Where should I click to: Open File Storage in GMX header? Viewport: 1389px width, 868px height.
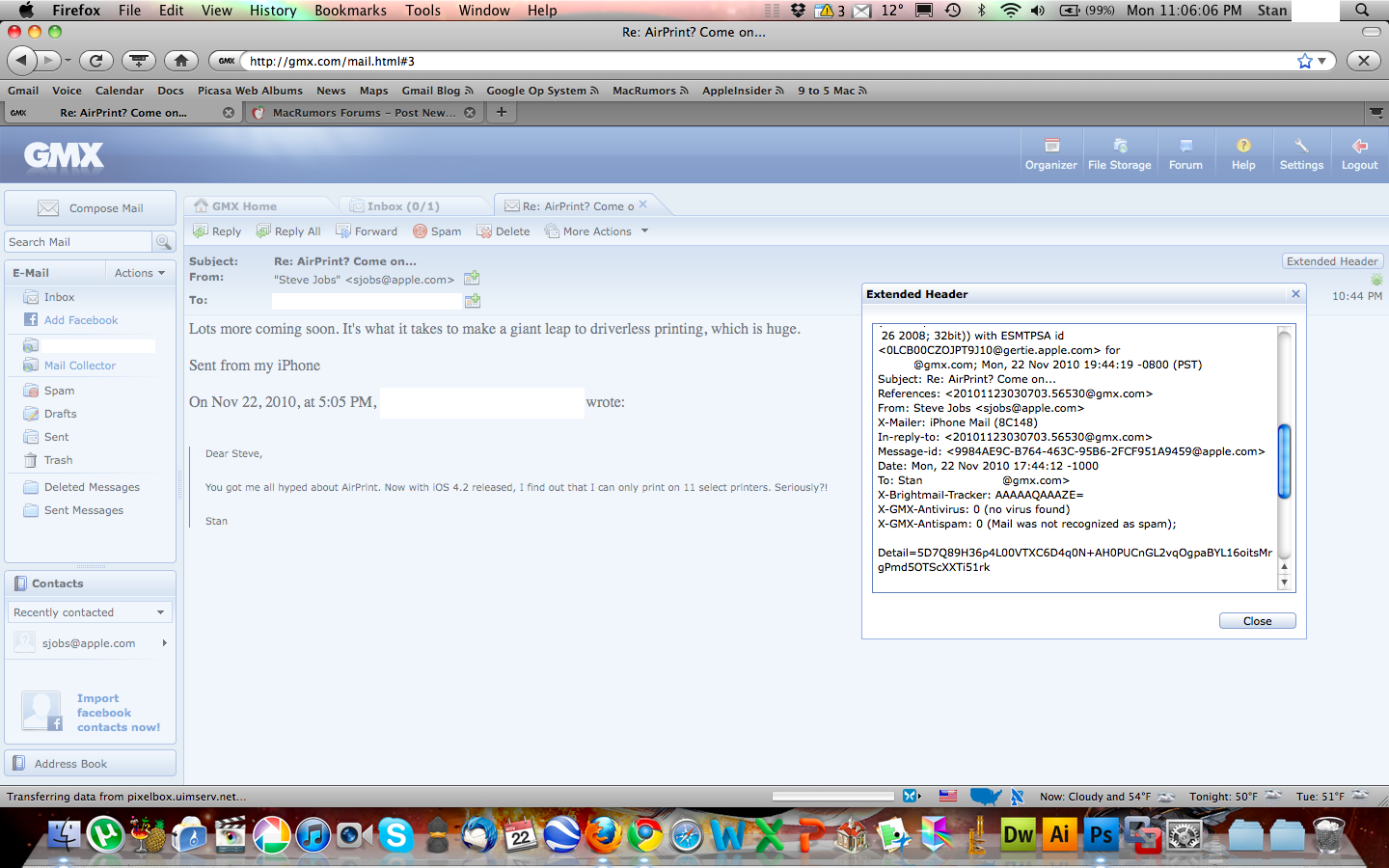pyautogui.click(x=1119, y=154)
